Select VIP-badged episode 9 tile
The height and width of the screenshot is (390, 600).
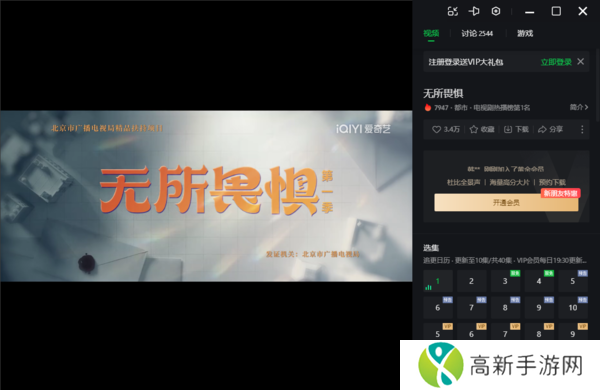coord(573,331)
